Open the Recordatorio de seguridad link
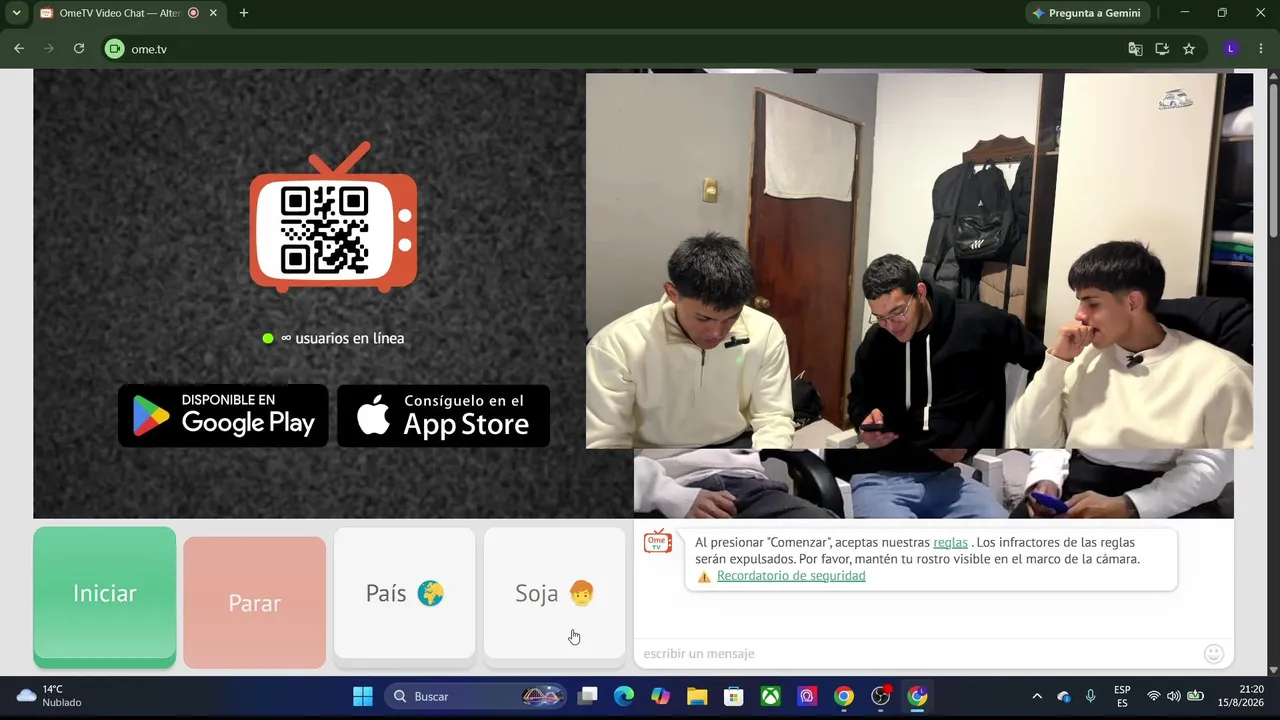 [x=791, y=576]
